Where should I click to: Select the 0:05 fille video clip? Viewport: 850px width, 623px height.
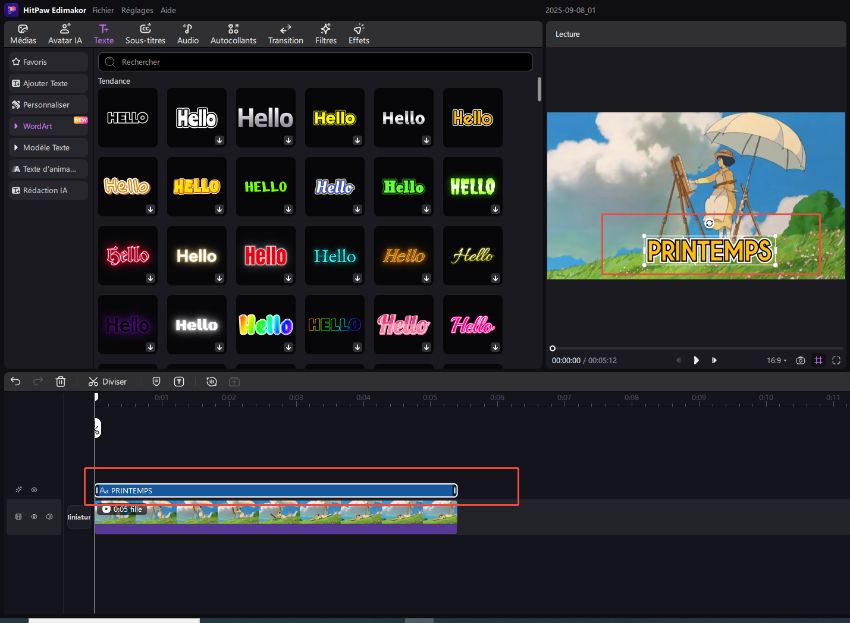pos(276,517)
